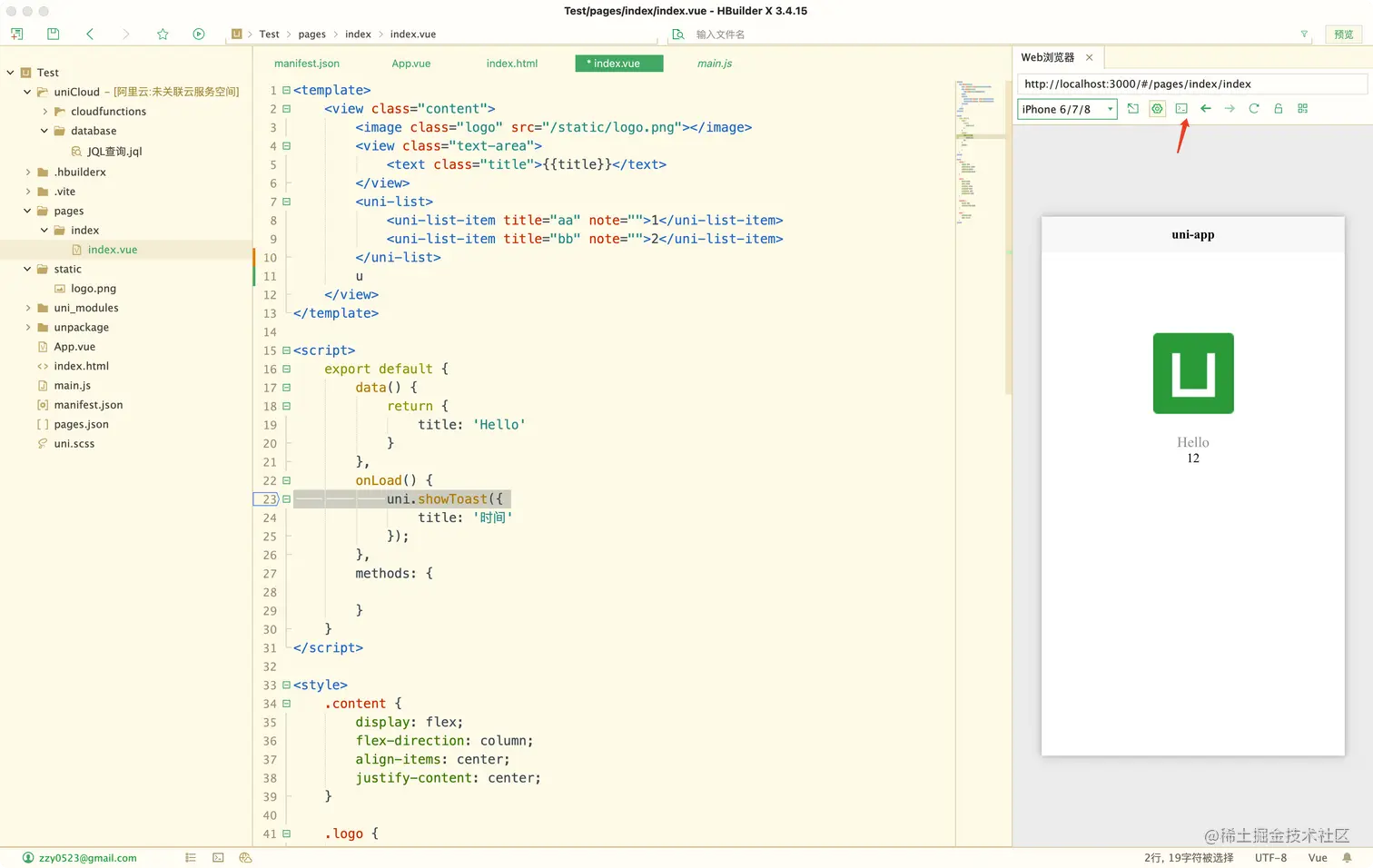The image size is (1373, 868).
Task: Click the uni-app logo in preview
Action: [1193, 373]
